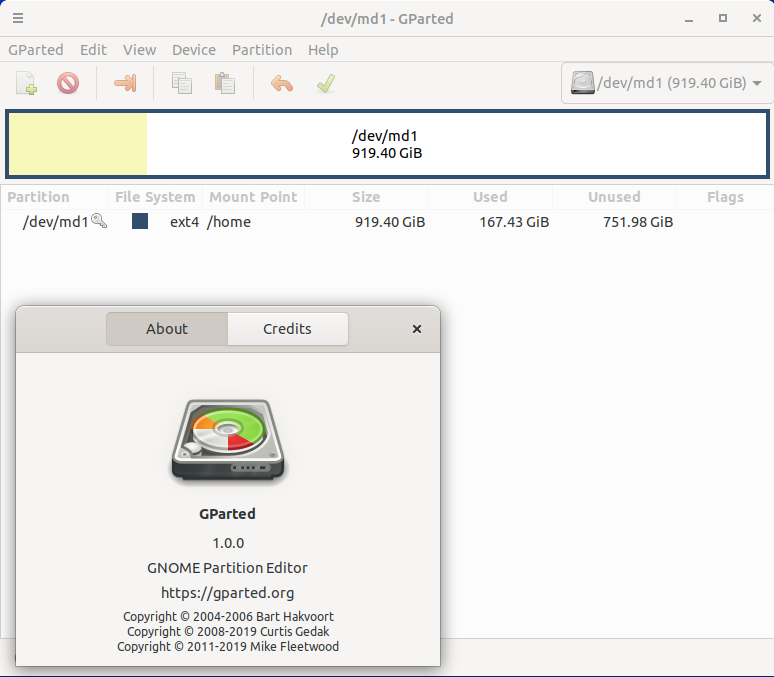This screenshot has height=677, width=774.
Task: Open the Help menu
Action: [x=323, y=50]
